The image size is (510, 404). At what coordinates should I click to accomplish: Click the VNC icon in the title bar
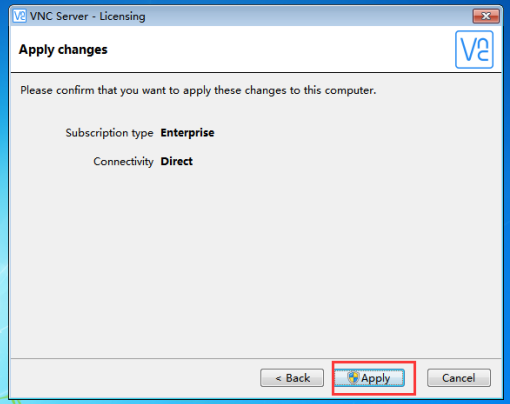[x=19, y=16]
